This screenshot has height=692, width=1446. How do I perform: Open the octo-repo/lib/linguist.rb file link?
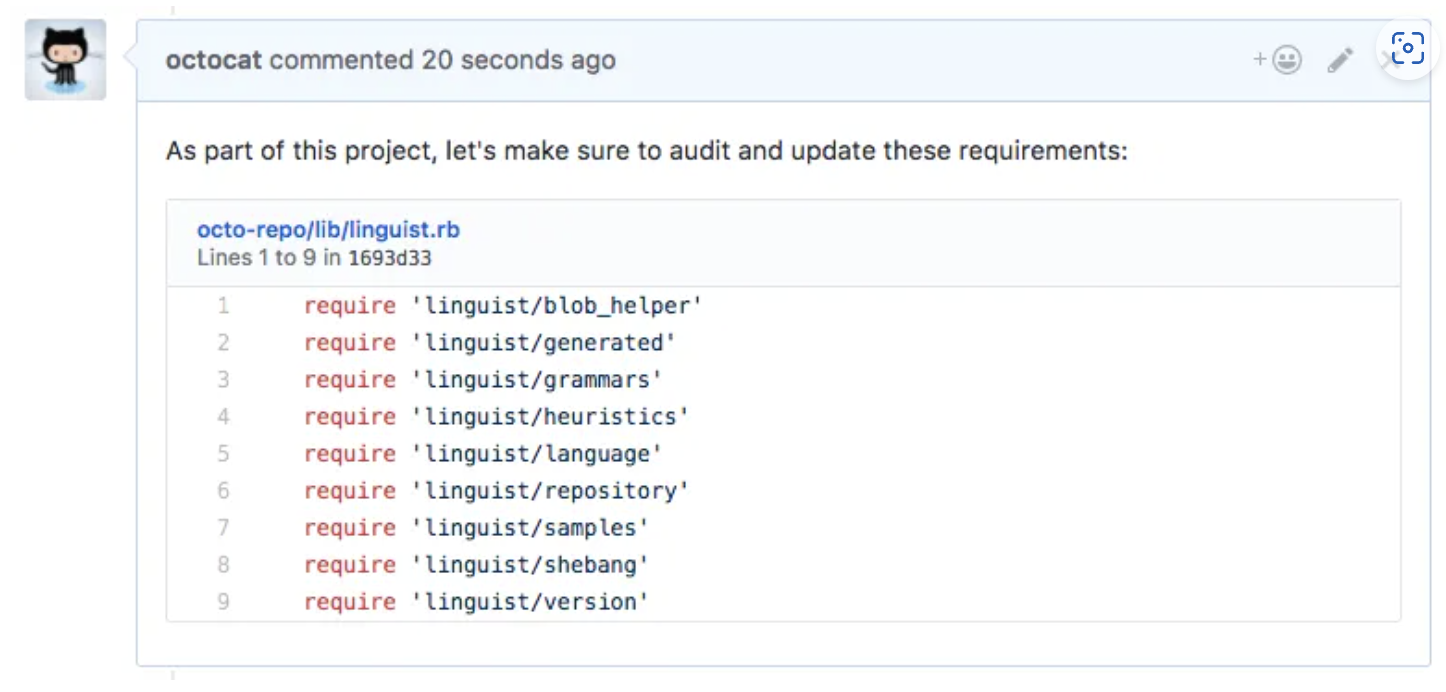coord(328,230)
